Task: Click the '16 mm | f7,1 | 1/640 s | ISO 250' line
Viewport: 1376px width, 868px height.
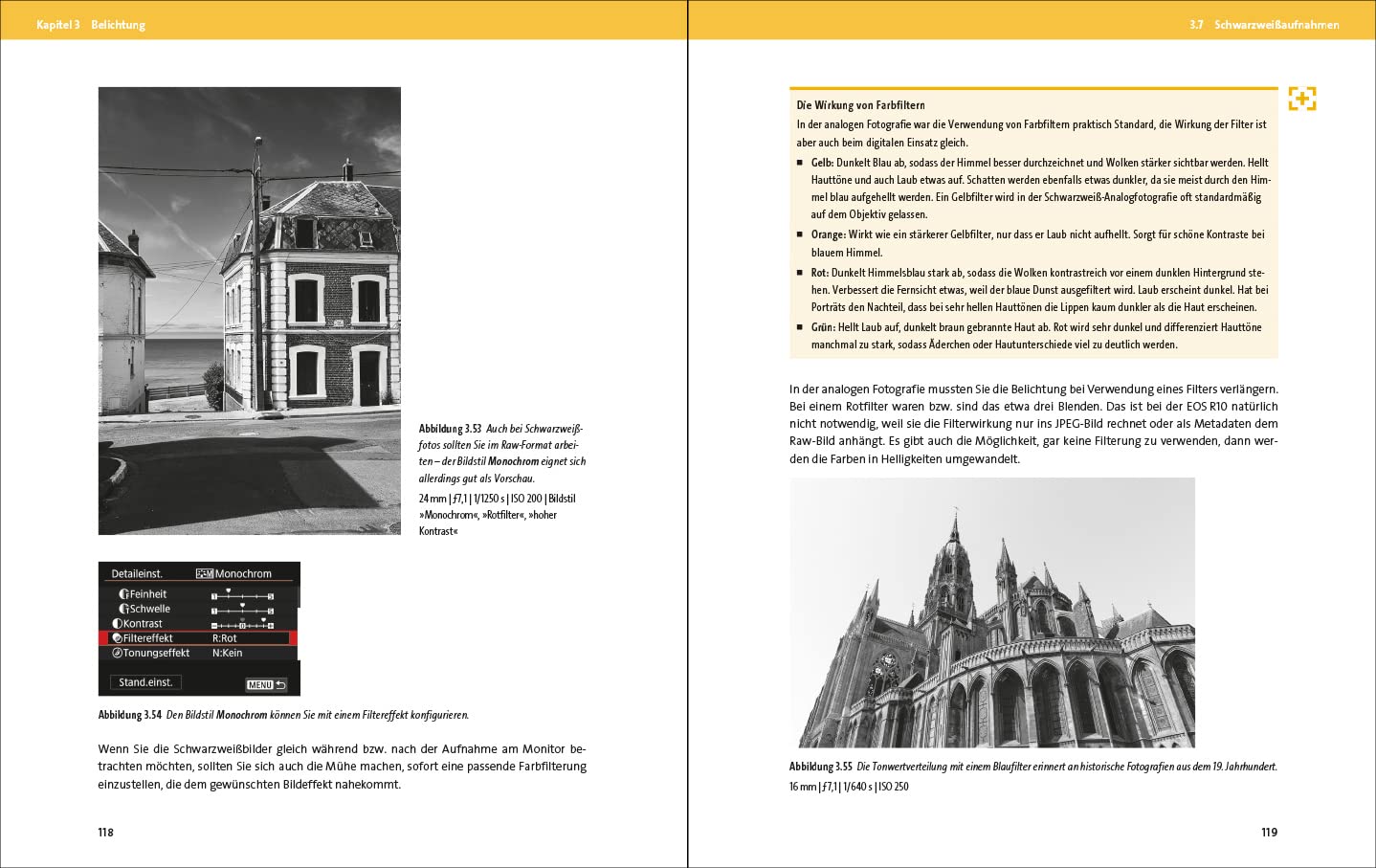Action: [x=849, y=787]
